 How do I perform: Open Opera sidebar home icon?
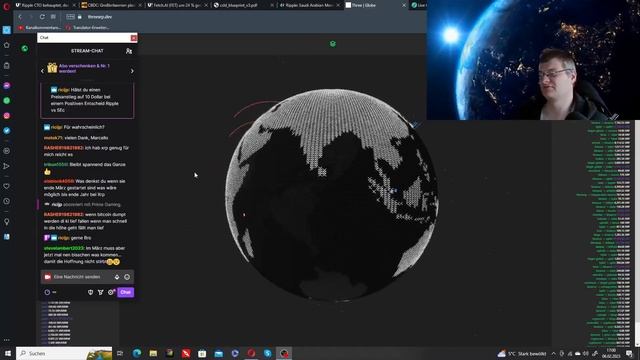click(x=7, y=45)
